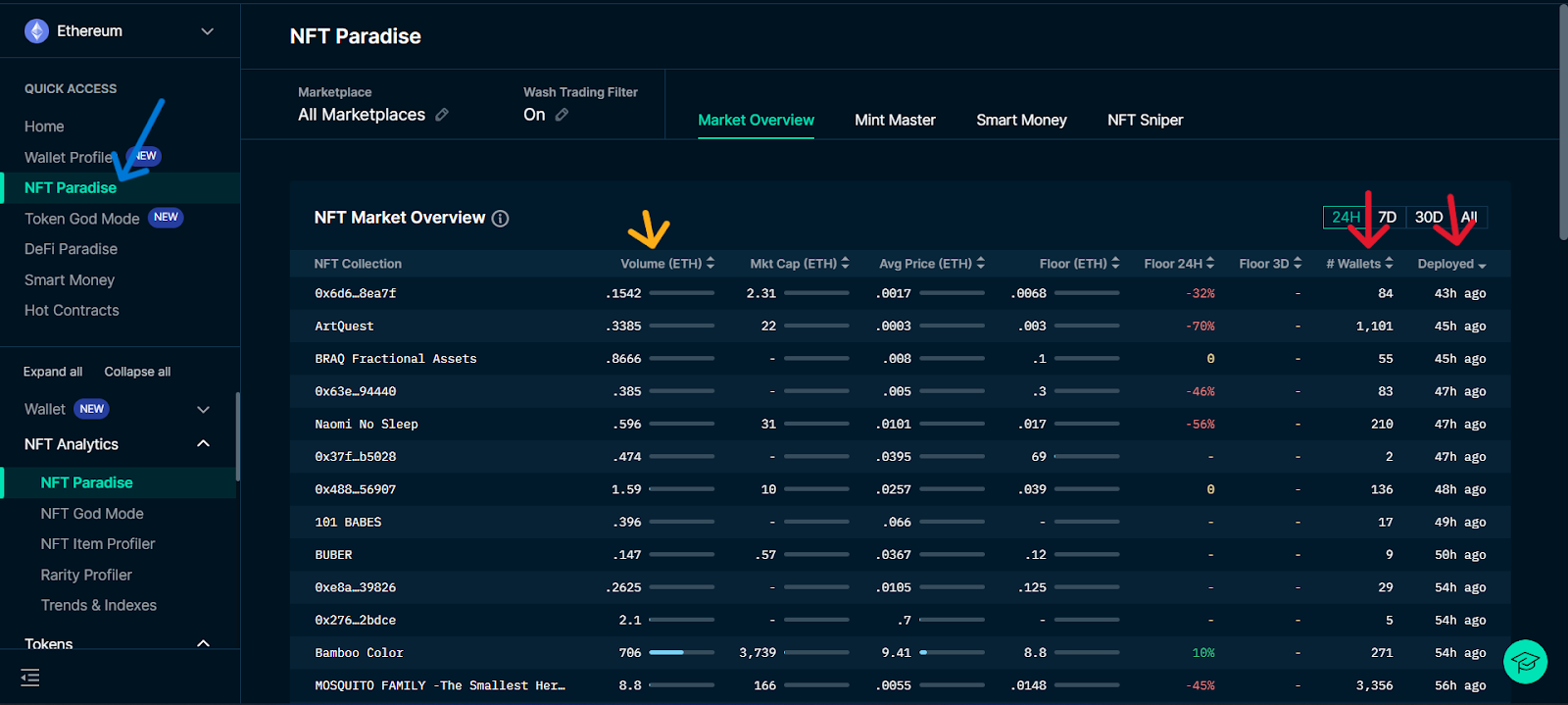The height and width of the screenshot is (705, 1568).
Task: Click the Collapse all button
Action: pos(137,372)
